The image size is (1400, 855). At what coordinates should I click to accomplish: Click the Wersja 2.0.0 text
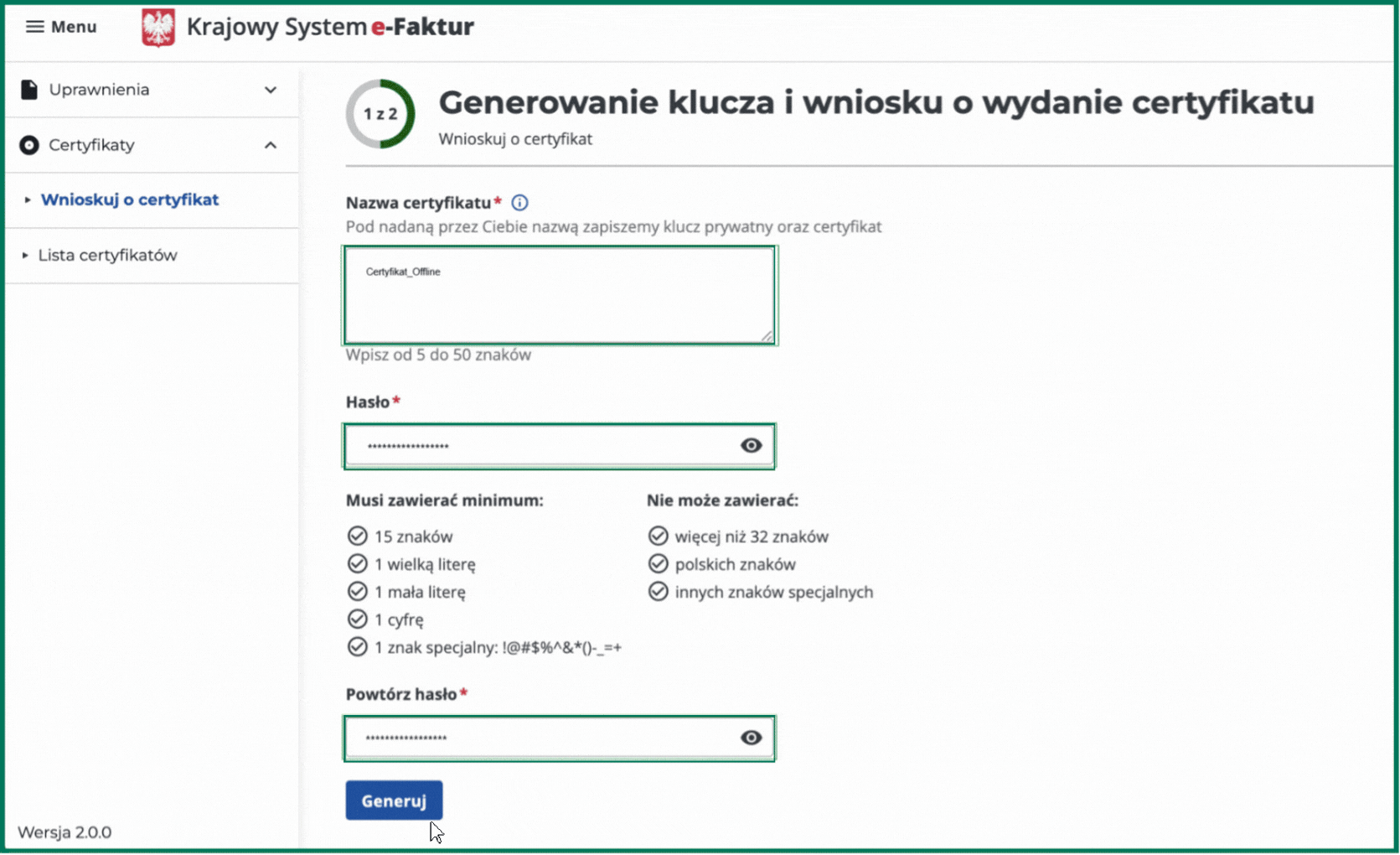tap(65, 832)
